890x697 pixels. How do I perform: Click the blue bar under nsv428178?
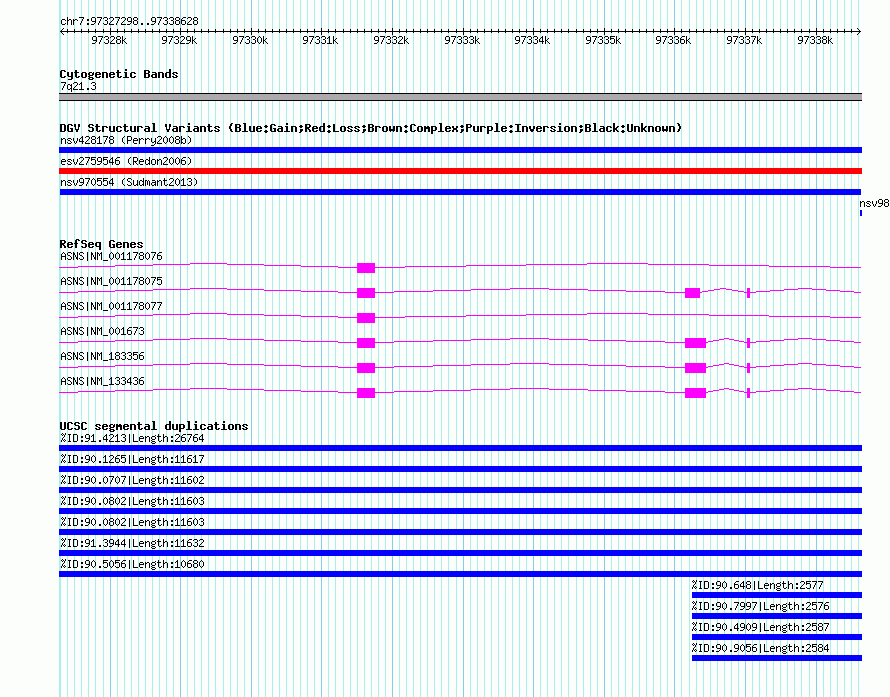[x=460, y=150]
